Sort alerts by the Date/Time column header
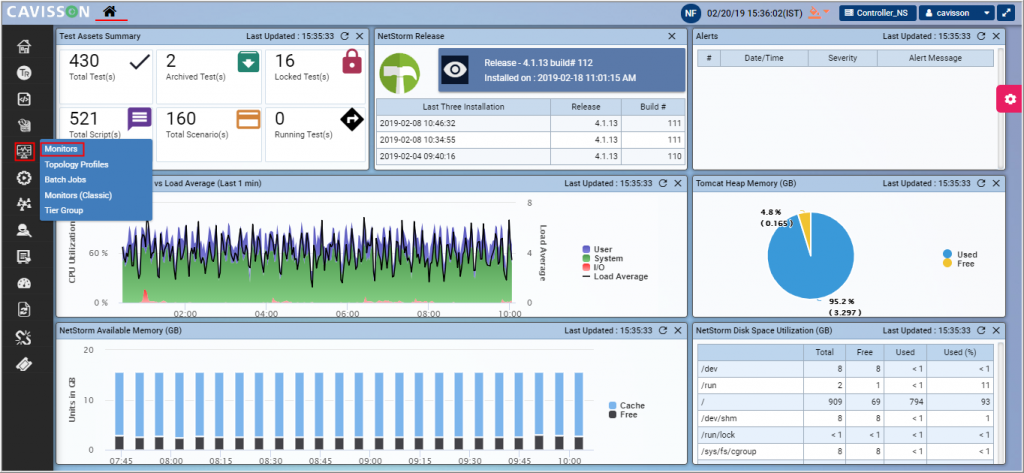The height and width of the screenshot is (473, 1024). point(764,58)
